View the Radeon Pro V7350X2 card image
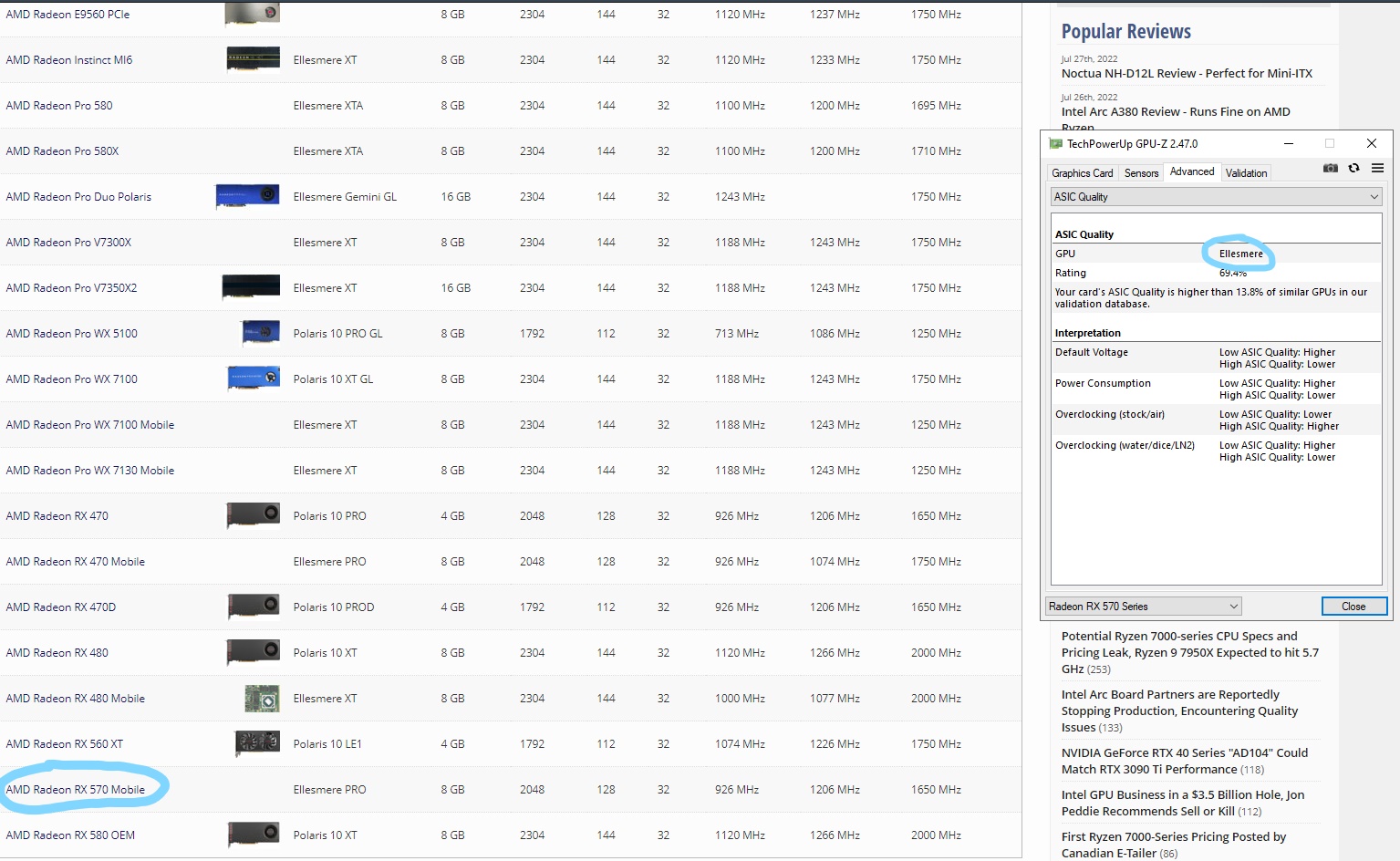Screen dimensions: 1400x861 [251, 287]
